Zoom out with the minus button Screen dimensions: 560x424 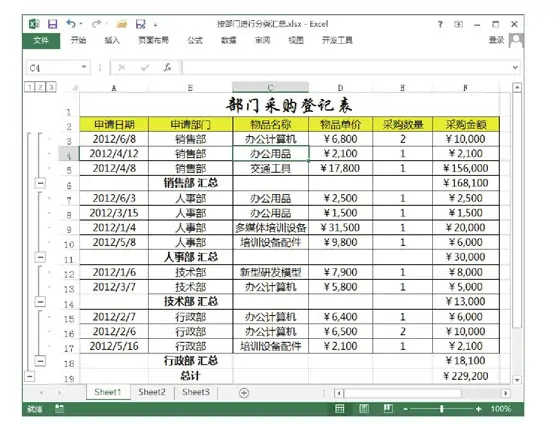click(405, 409)
